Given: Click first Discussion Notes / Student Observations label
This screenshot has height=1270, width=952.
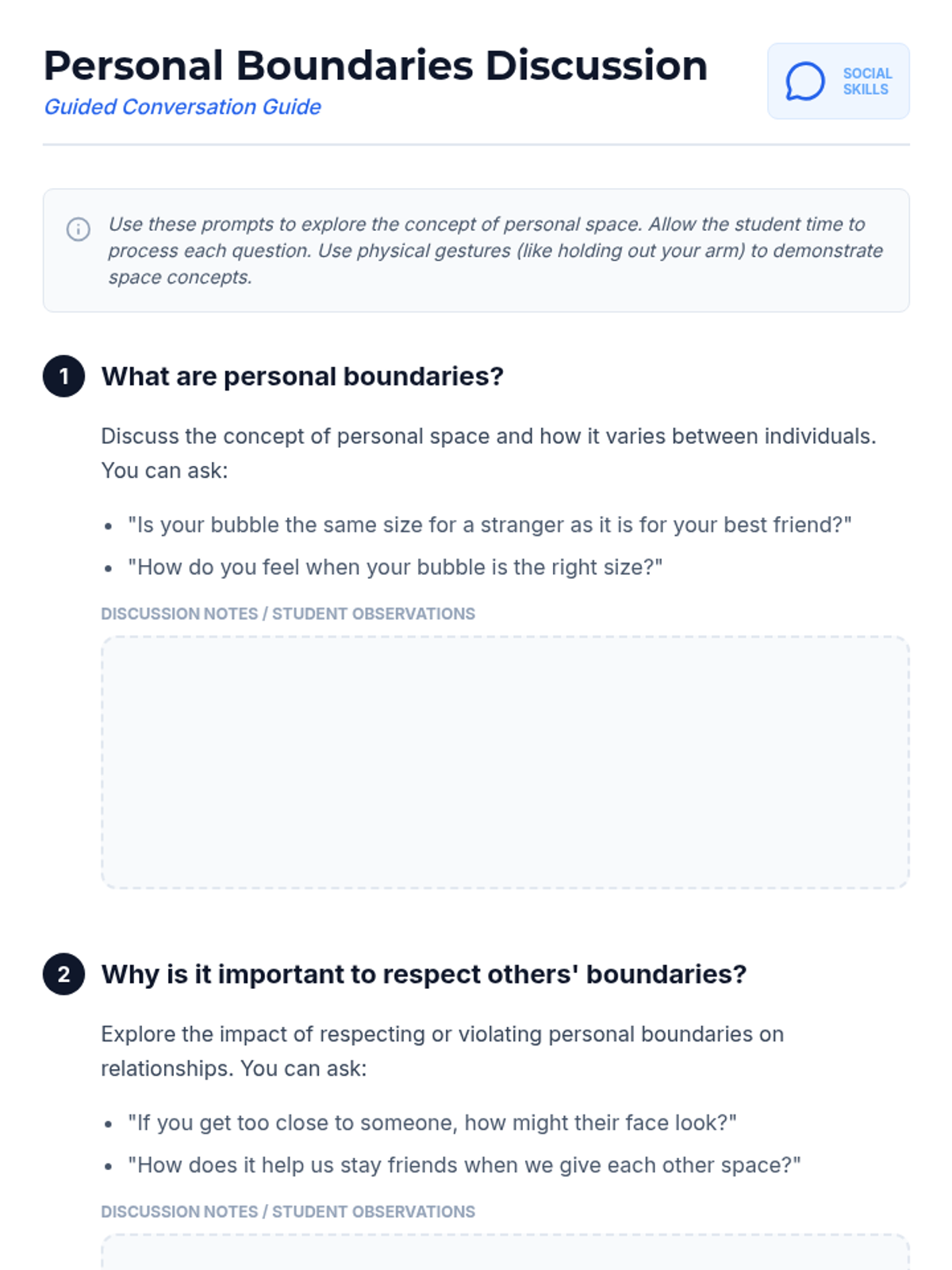Looking at the screenshot, I should pyautogui.click(x=288, y=614).
